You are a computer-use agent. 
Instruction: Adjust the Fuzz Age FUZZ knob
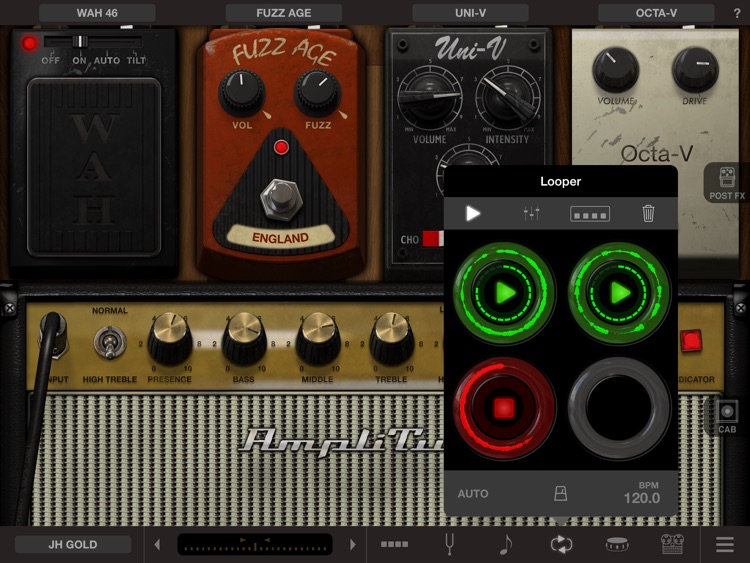tap(317, 93)
